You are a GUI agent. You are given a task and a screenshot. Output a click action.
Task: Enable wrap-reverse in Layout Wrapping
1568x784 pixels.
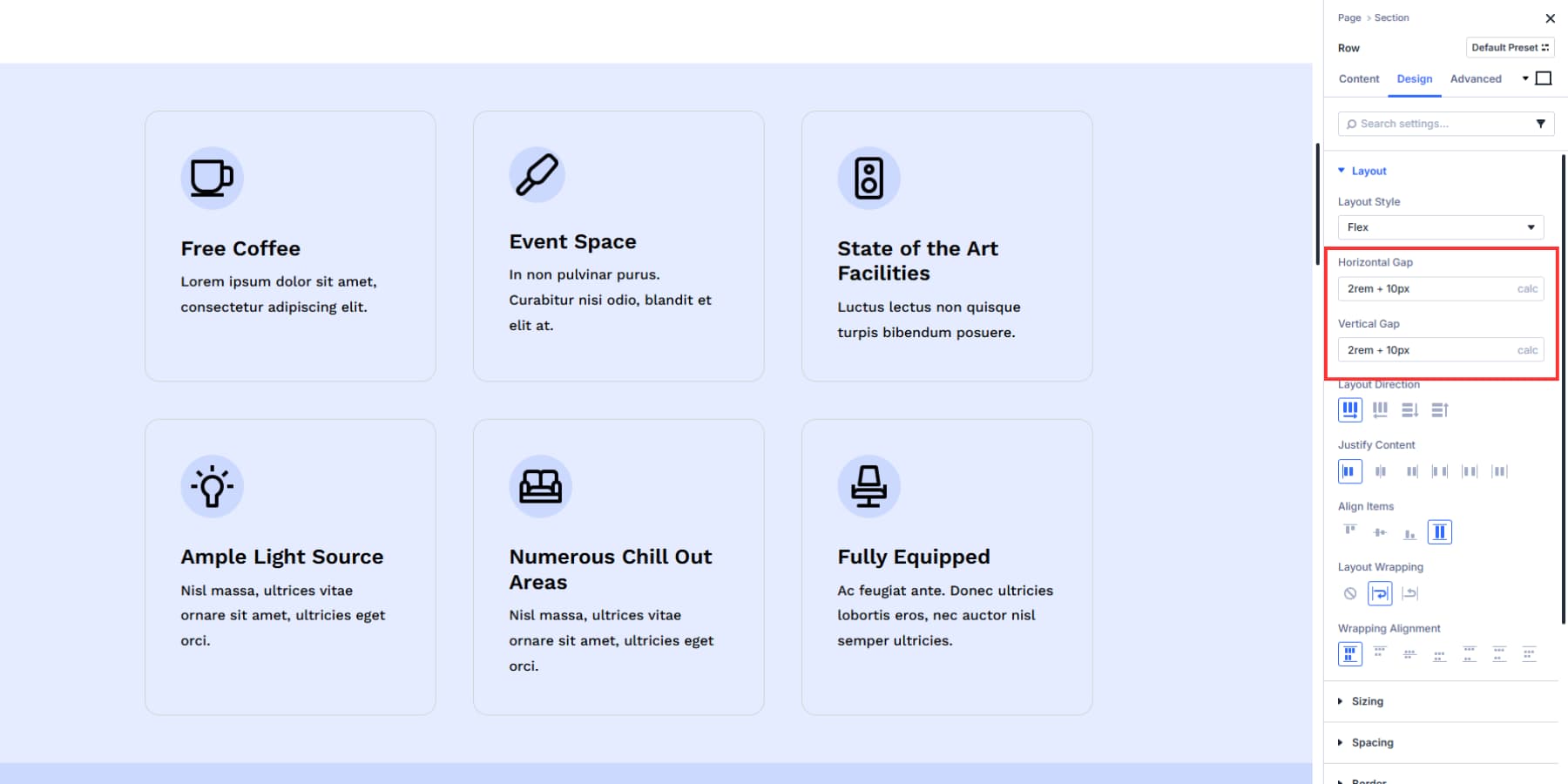pos(1409,593)
